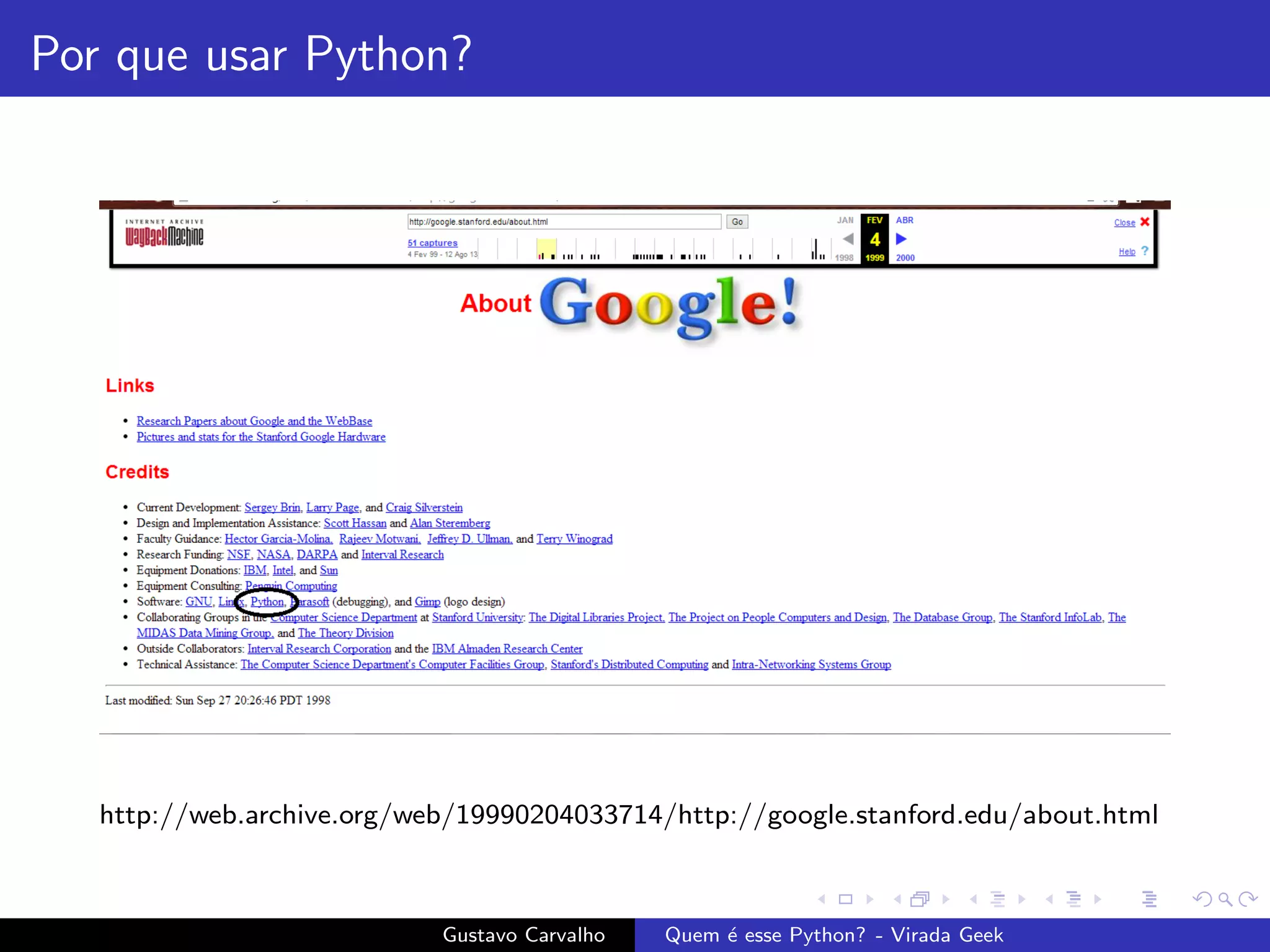Open IBM Almaden Research Center link
Image resolution: width=1270 pixels, height=952 pixels.
[x=507, y=649]
